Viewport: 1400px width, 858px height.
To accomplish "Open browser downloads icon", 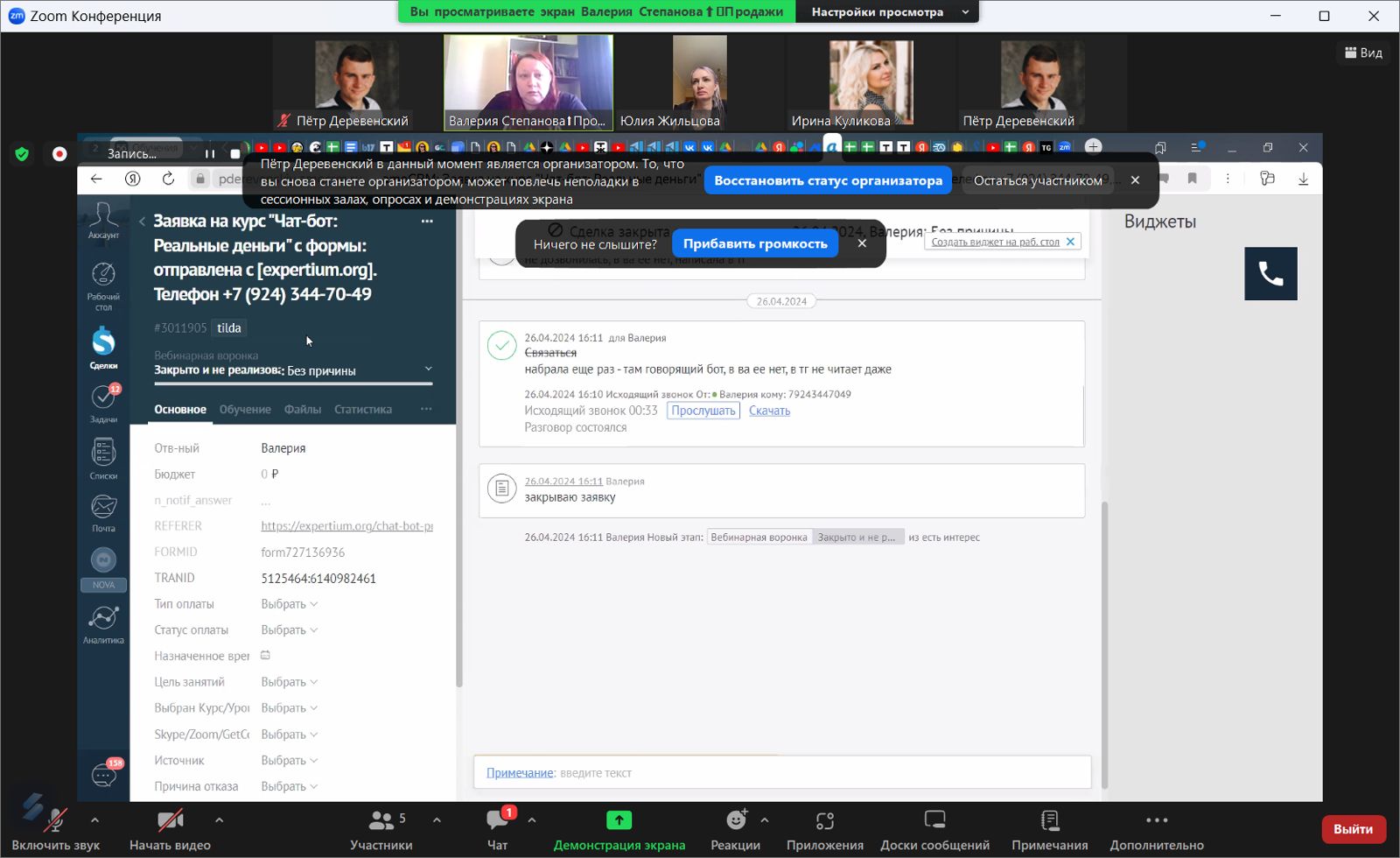I will [1303, 179].
